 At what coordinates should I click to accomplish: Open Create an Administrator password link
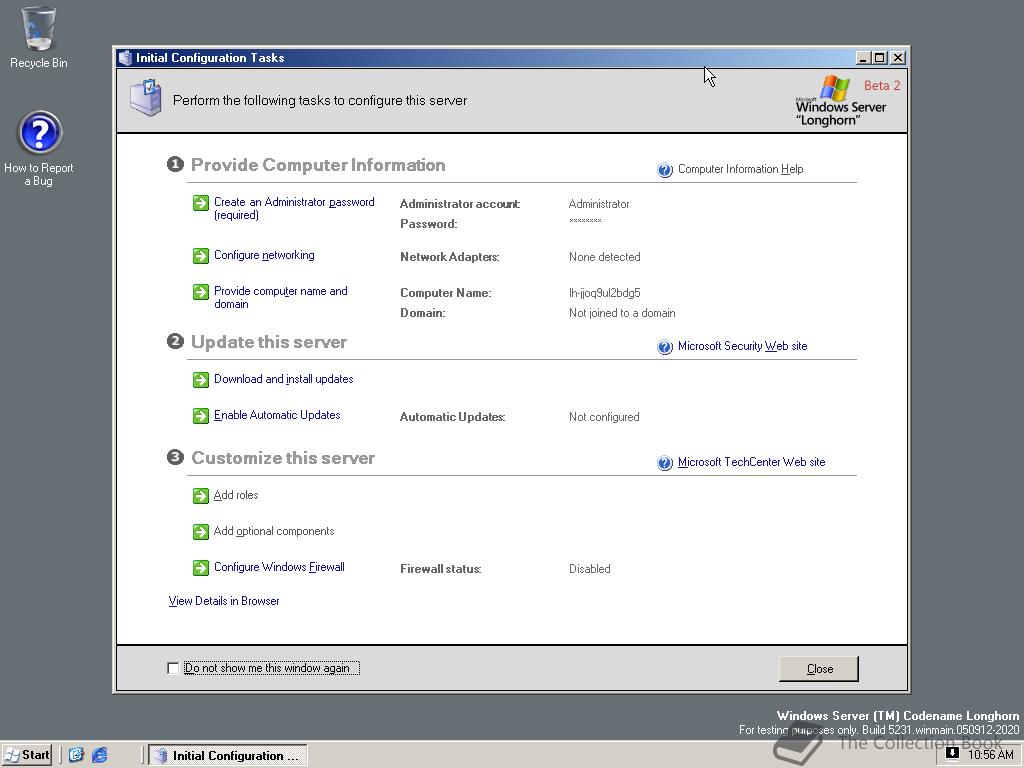(x=294, y=208)
